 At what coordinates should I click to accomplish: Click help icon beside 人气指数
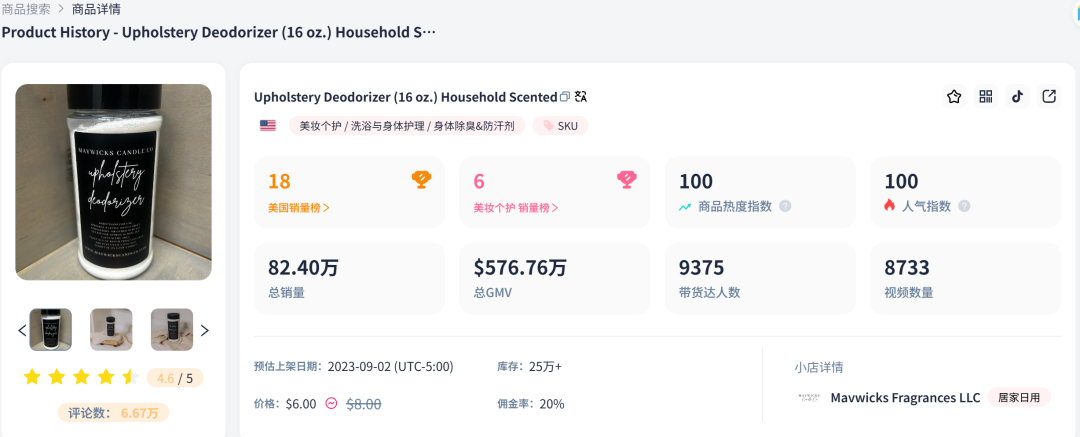tap(964, 206)
